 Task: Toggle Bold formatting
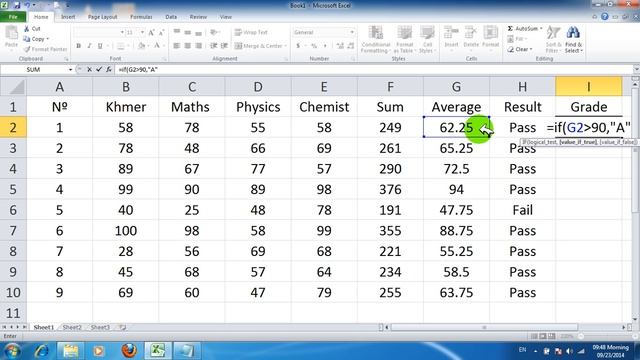(x=78, y=46)
